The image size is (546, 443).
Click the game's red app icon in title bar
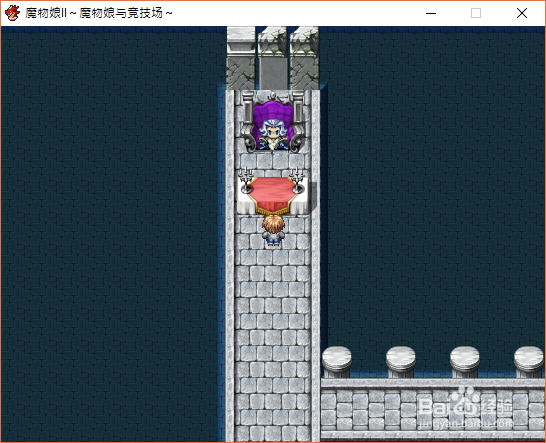(x=12, y=13)
